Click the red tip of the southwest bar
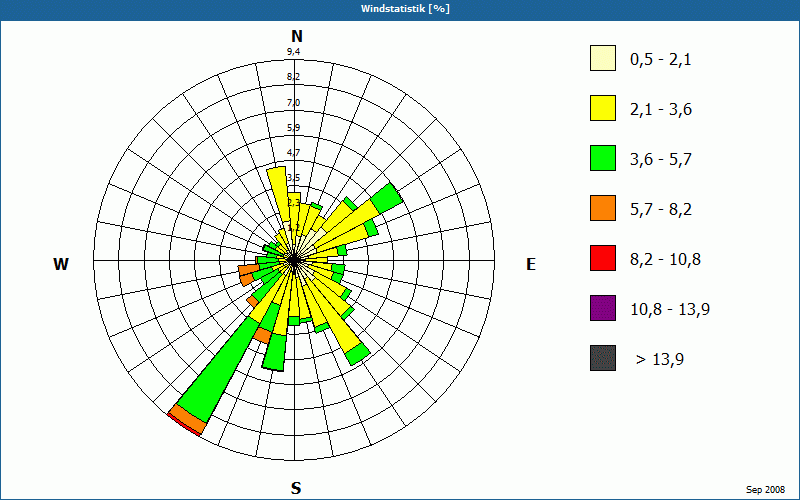Viewport: 800px width, 500px height. (x=184, y=425)
